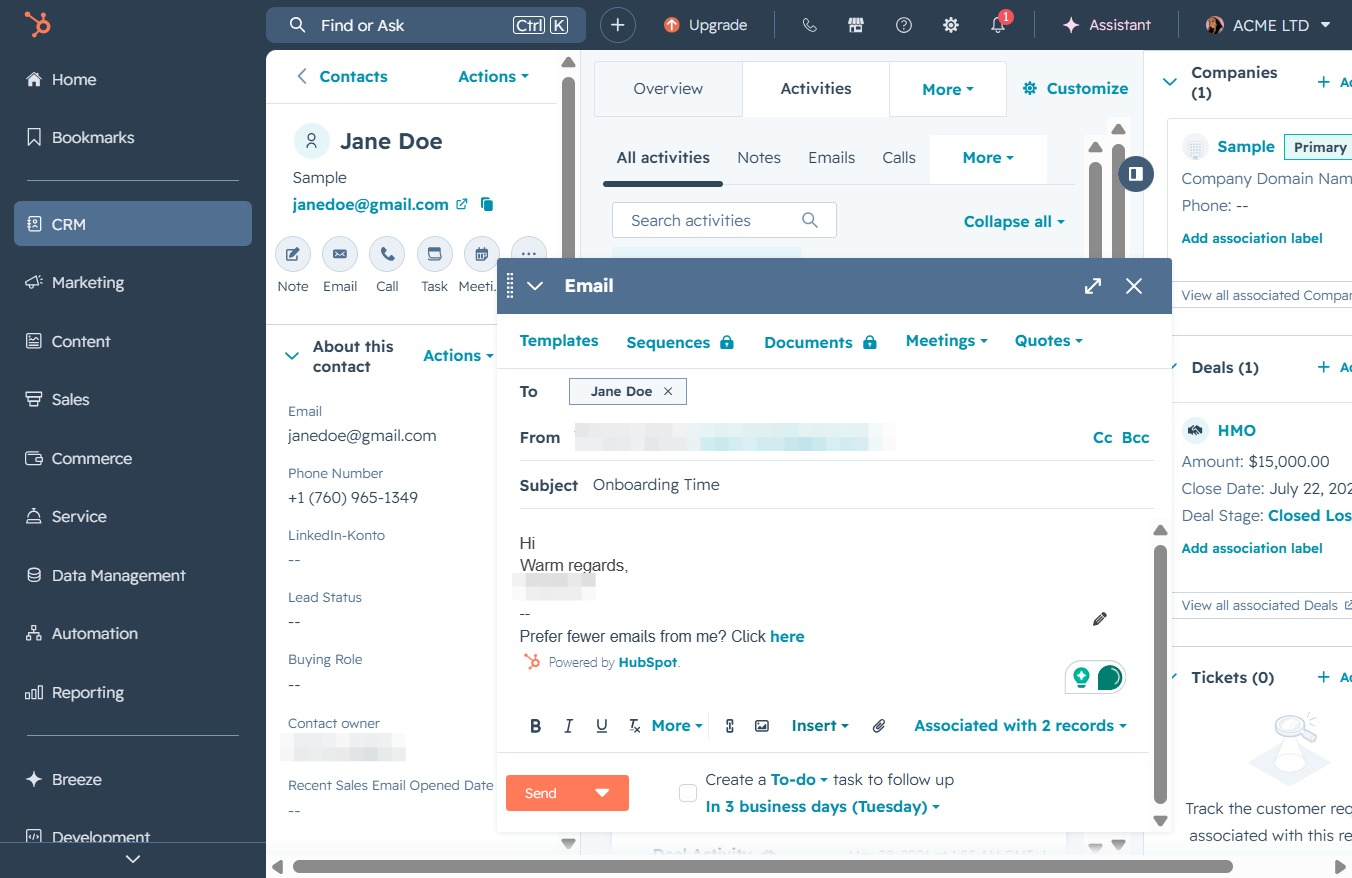Open the Collapse all dropdown
The height and width of the screenshot is (878, 1352).
click(x=1014, y=221)
